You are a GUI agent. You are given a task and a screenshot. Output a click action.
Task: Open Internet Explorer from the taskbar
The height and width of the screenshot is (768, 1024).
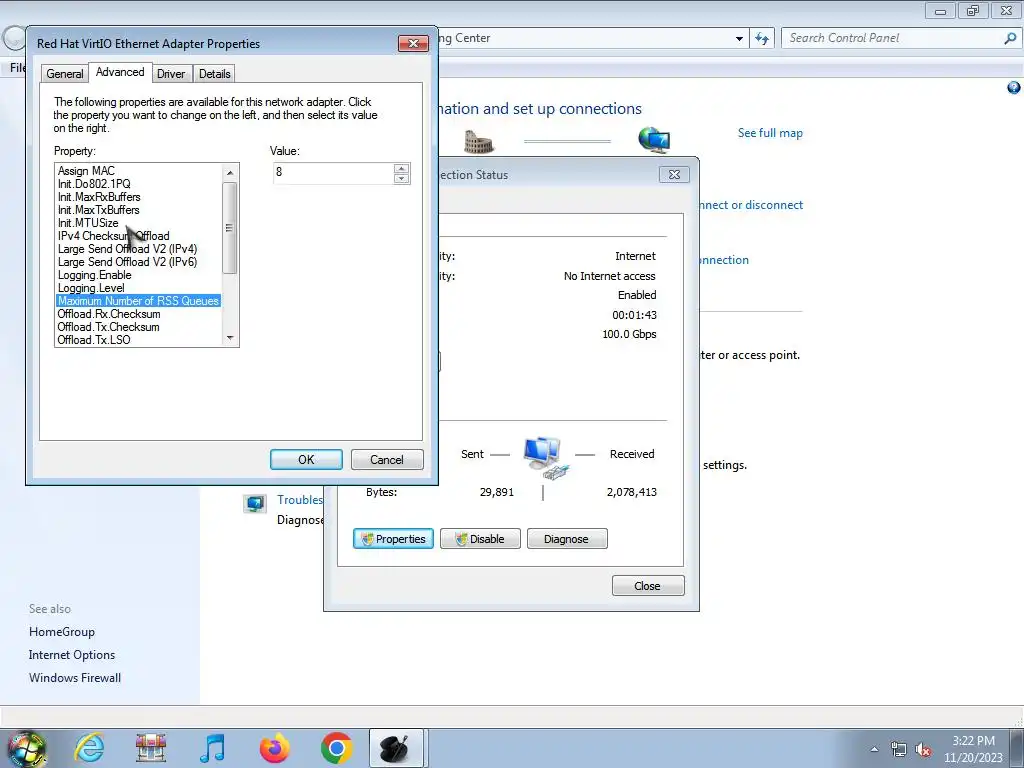[x=89, y=748]
